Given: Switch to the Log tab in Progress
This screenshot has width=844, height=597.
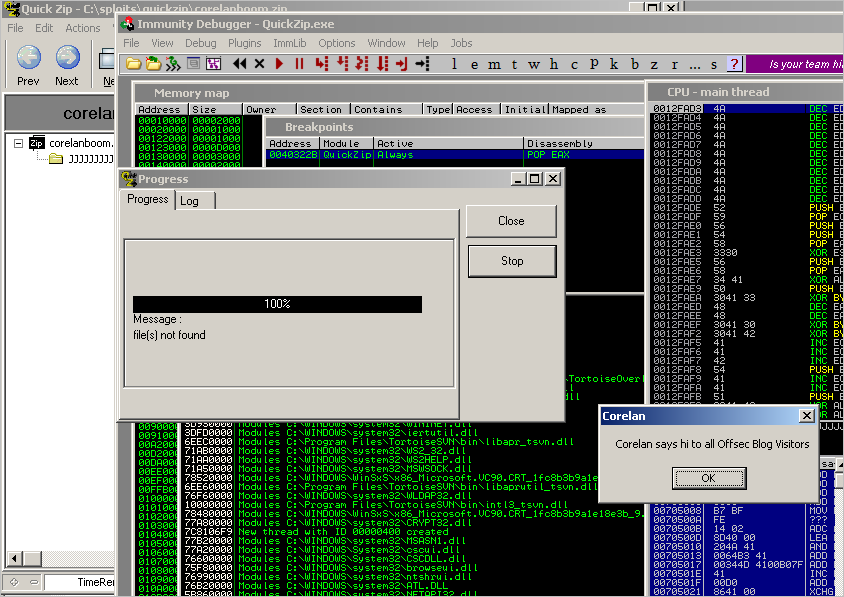Looking at the screenshot, I should click(x=189, y=201).
